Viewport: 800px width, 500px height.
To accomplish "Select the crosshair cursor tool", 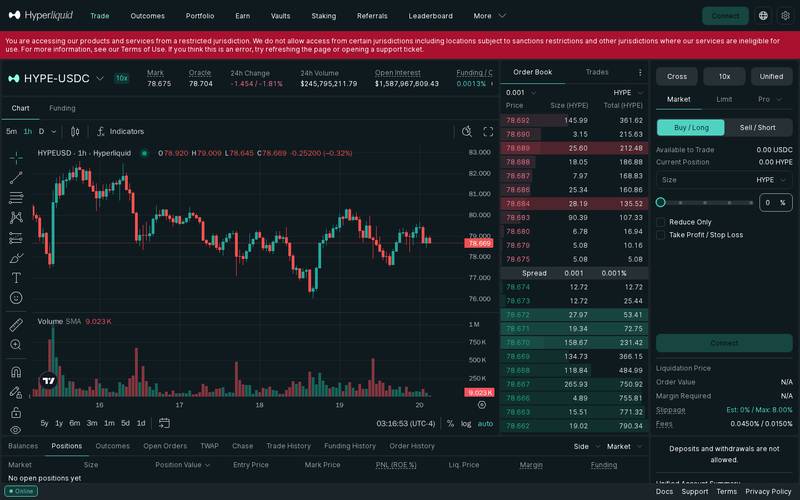I will coord(16,158).
